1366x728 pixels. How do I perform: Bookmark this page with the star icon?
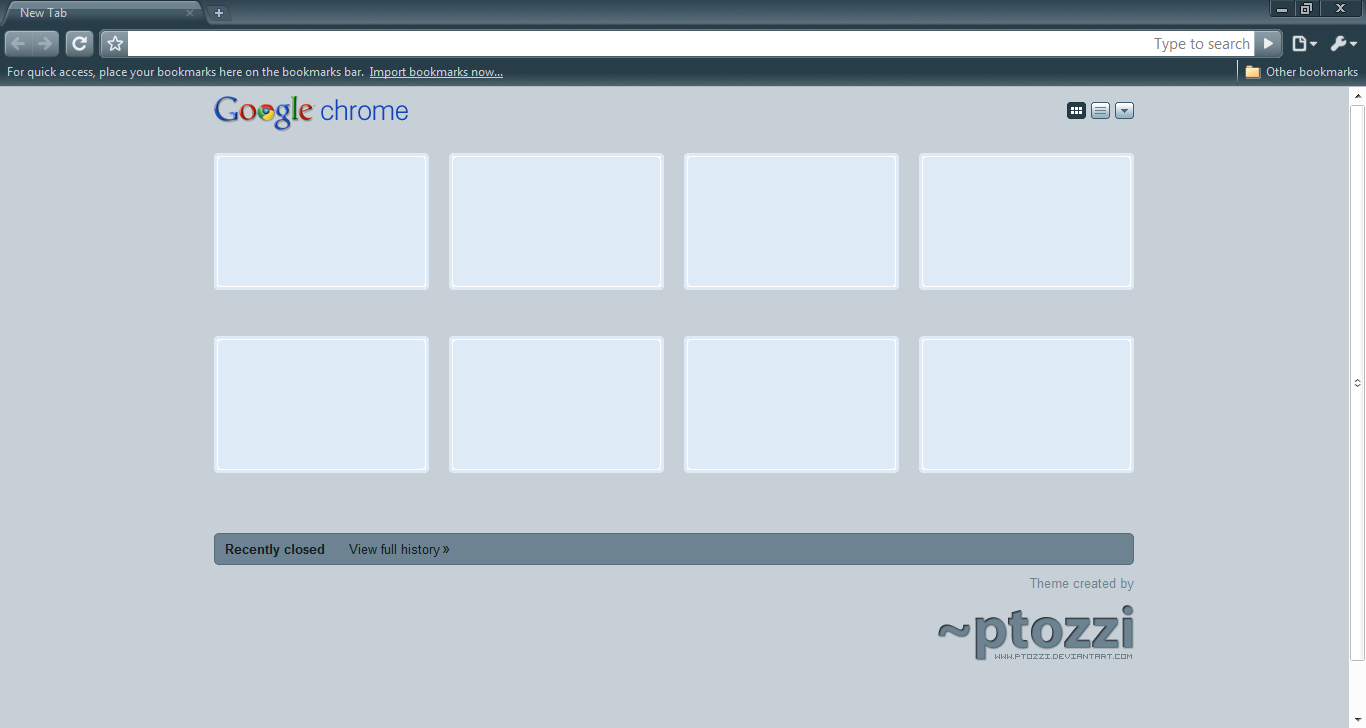115,44
